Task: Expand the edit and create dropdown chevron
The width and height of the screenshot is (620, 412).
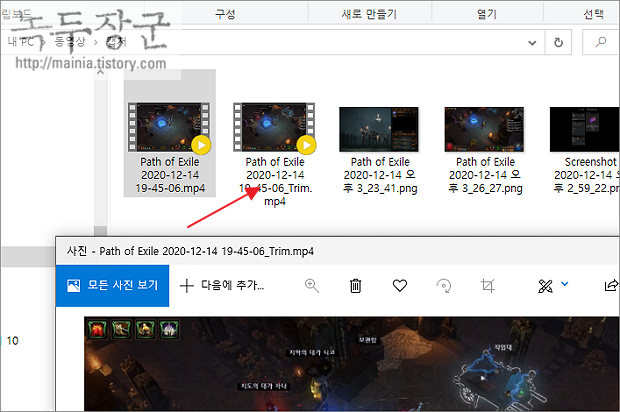Action: pos(565,283)
